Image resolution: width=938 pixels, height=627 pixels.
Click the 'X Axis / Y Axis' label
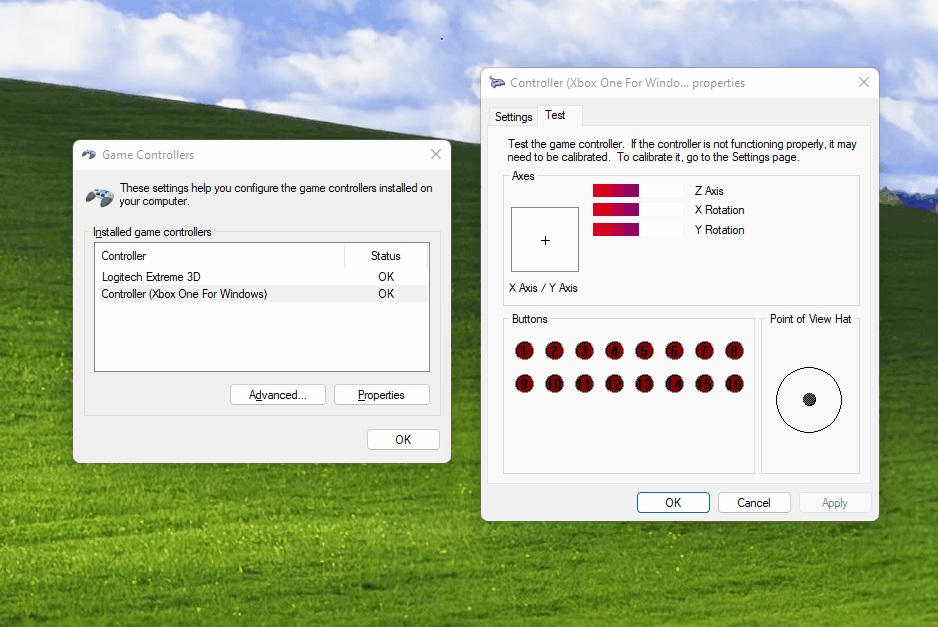pos(543,288)
